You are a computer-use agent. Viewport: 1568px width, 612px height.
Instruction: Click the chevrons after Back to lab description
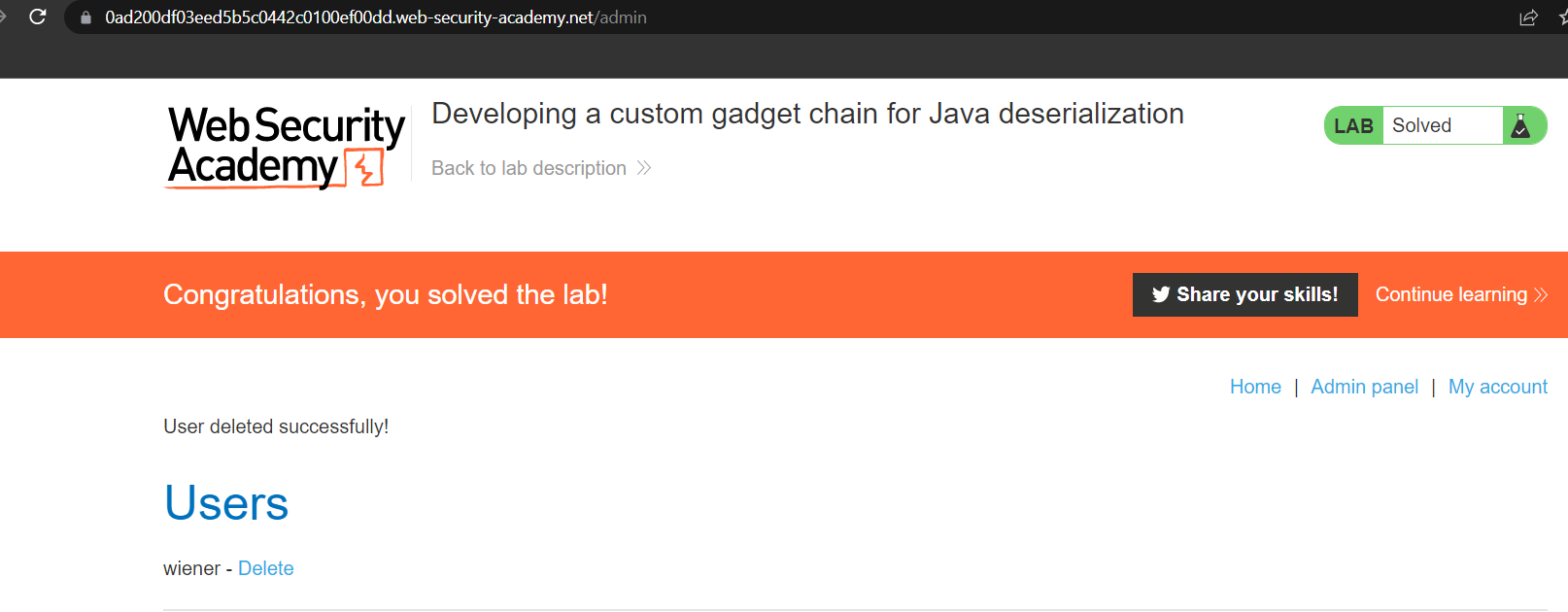(644, 167)
